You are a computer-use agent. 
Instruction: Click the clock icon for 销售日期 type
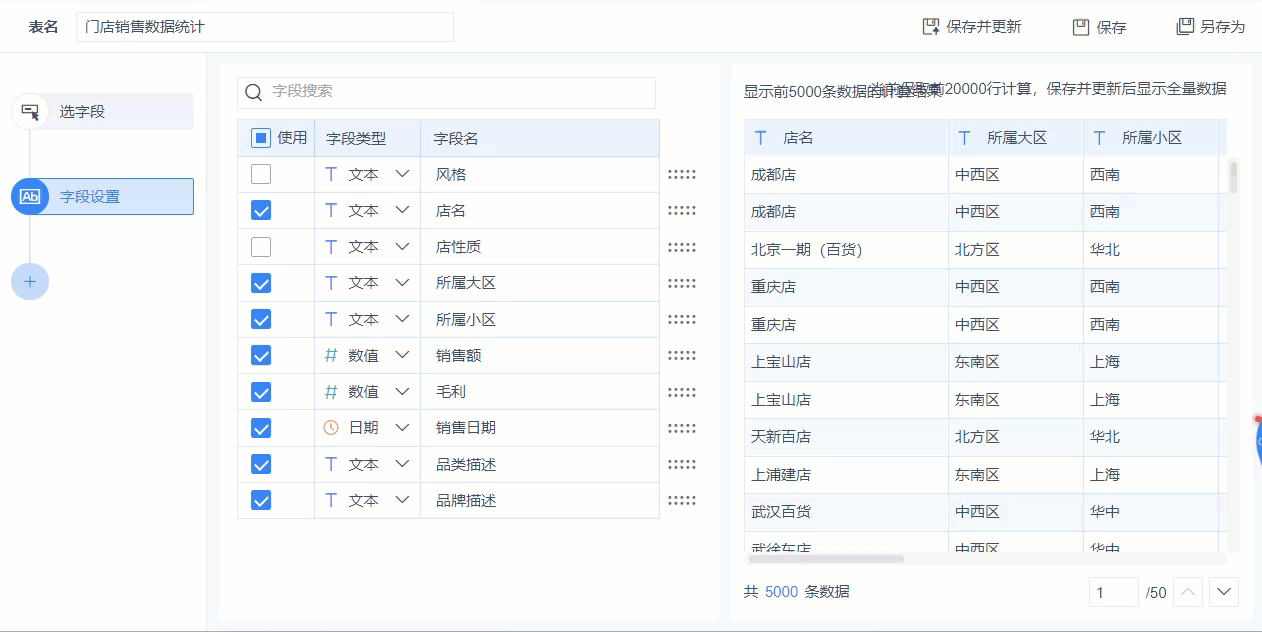(x=331, y=428)
